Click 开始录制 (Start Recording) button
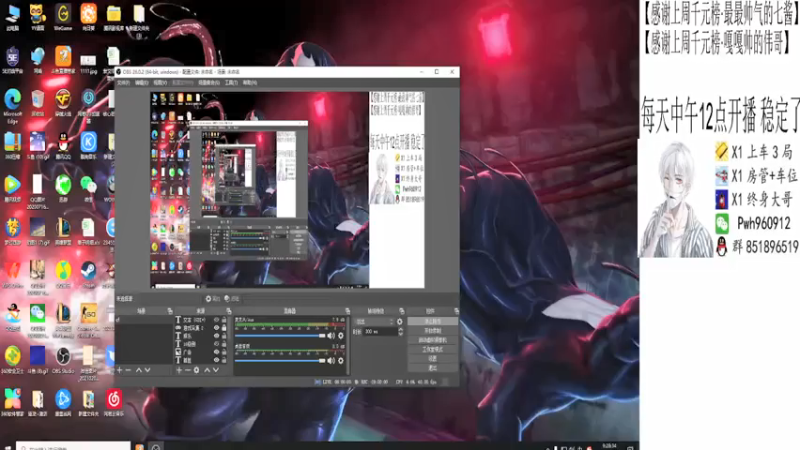Viewport: 800px width, 450px height. pyautogui.click(x=432, y=331)
